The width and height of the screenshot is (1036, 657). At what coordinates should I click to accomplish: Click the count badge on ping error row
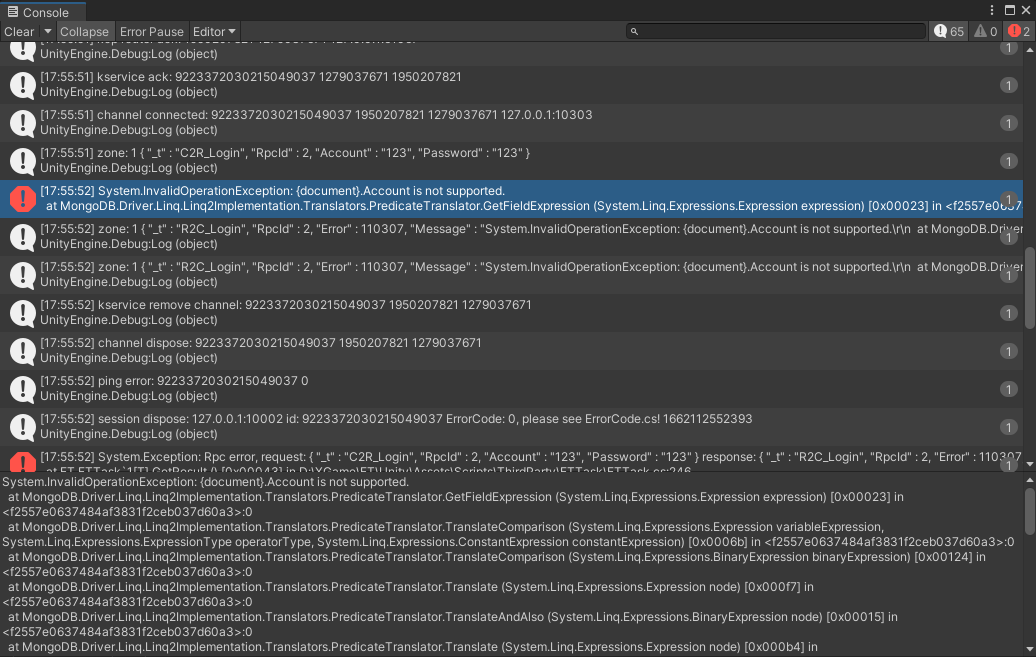click(x=1008, y=389)
